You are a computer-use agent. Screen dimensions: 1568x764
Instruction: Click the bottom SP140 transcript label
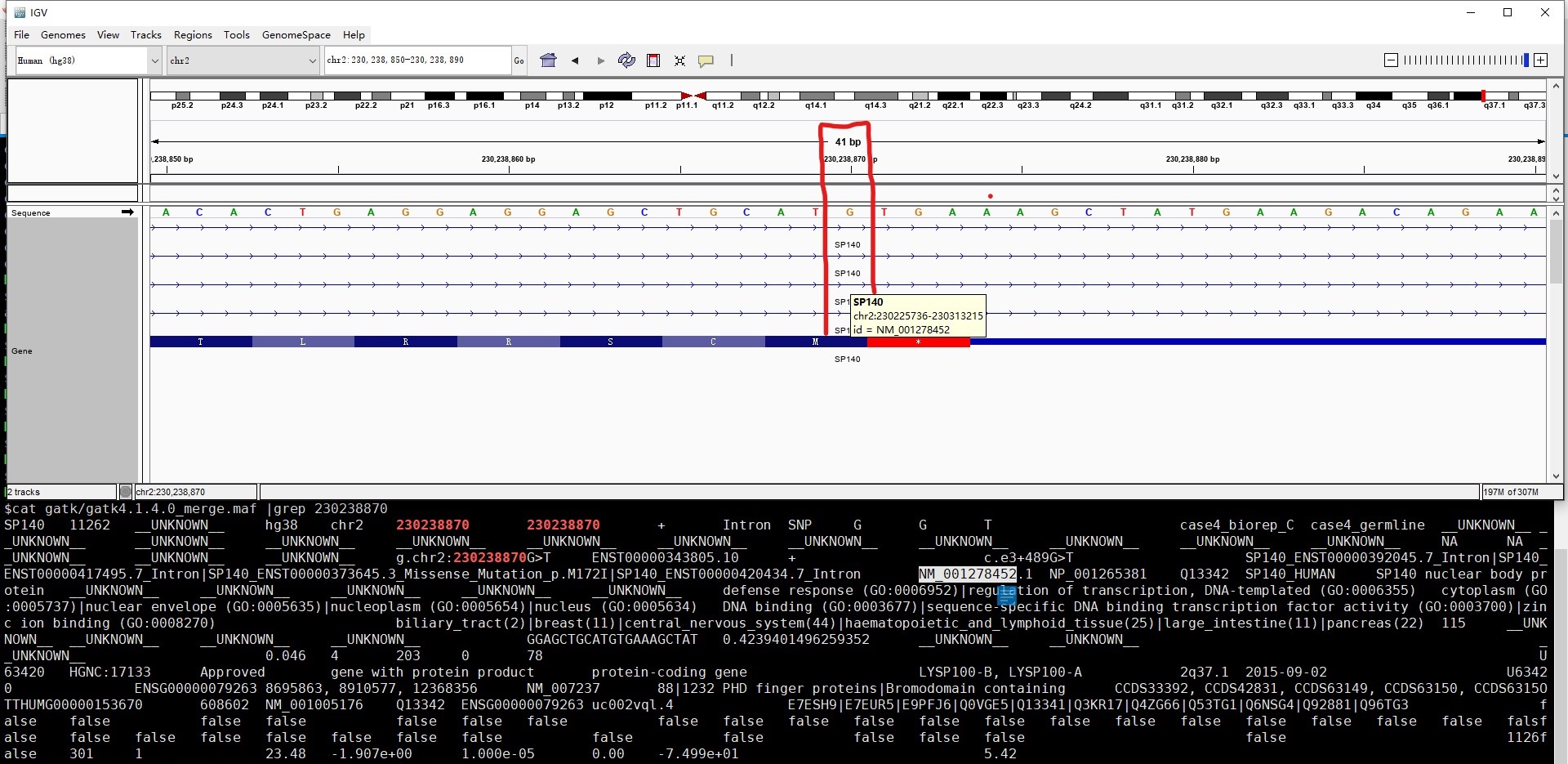point(847,360)
